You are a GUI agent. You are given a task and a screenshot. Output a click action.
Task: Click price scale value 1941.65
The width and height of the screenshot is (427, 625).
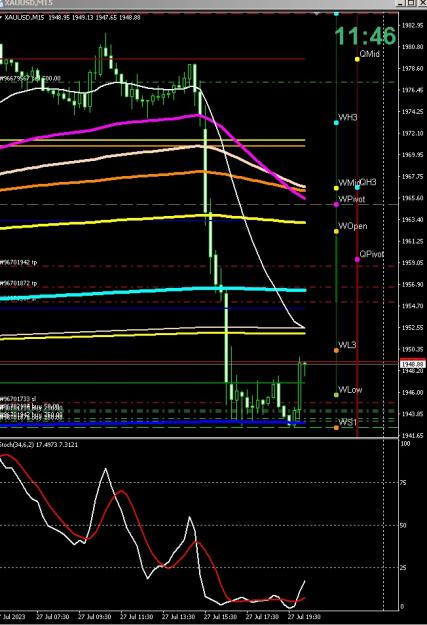(x=412, y=435)
